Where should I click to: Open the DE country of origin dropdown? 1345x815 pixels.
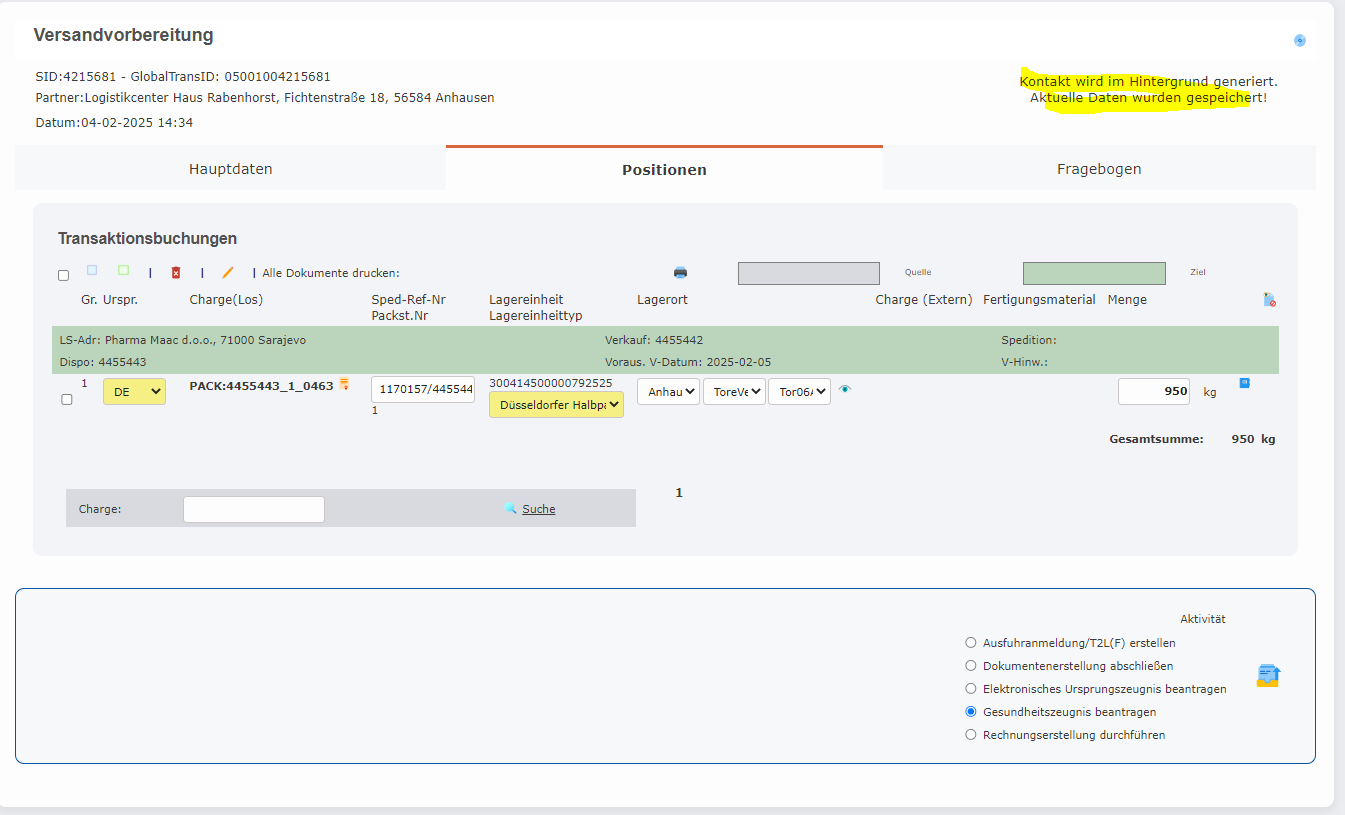pyautogui.click(x=134, y=392)
